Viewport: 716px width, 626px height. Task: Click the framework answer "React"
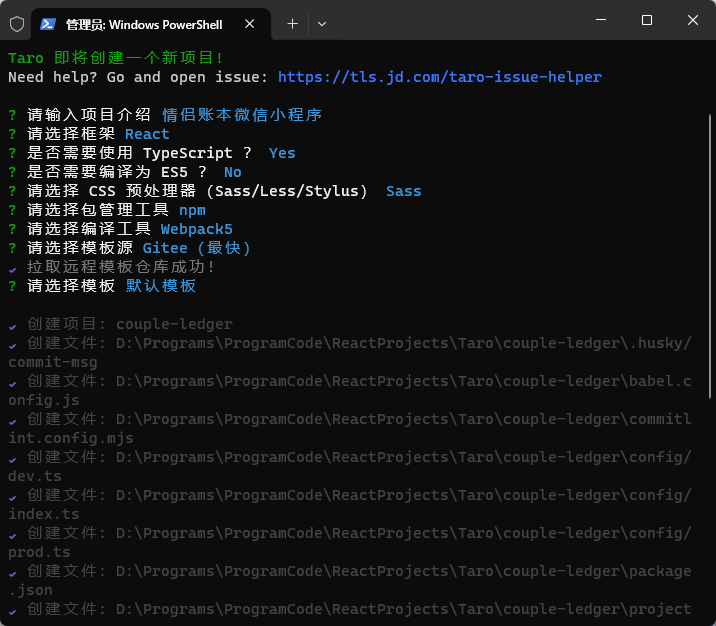click(x=147, y=134)
